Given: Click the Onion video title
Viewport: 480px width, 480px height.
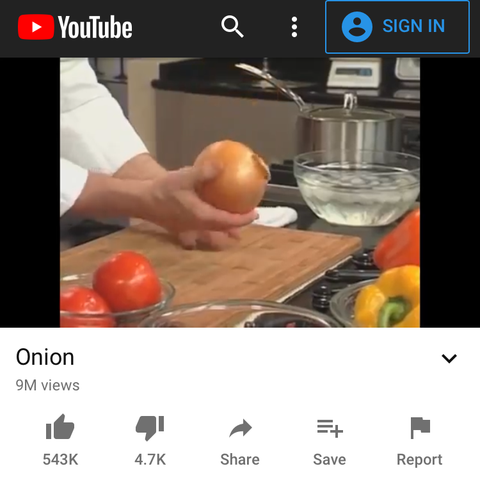Looking at the screenshot, I should click(x=45, y=357).
